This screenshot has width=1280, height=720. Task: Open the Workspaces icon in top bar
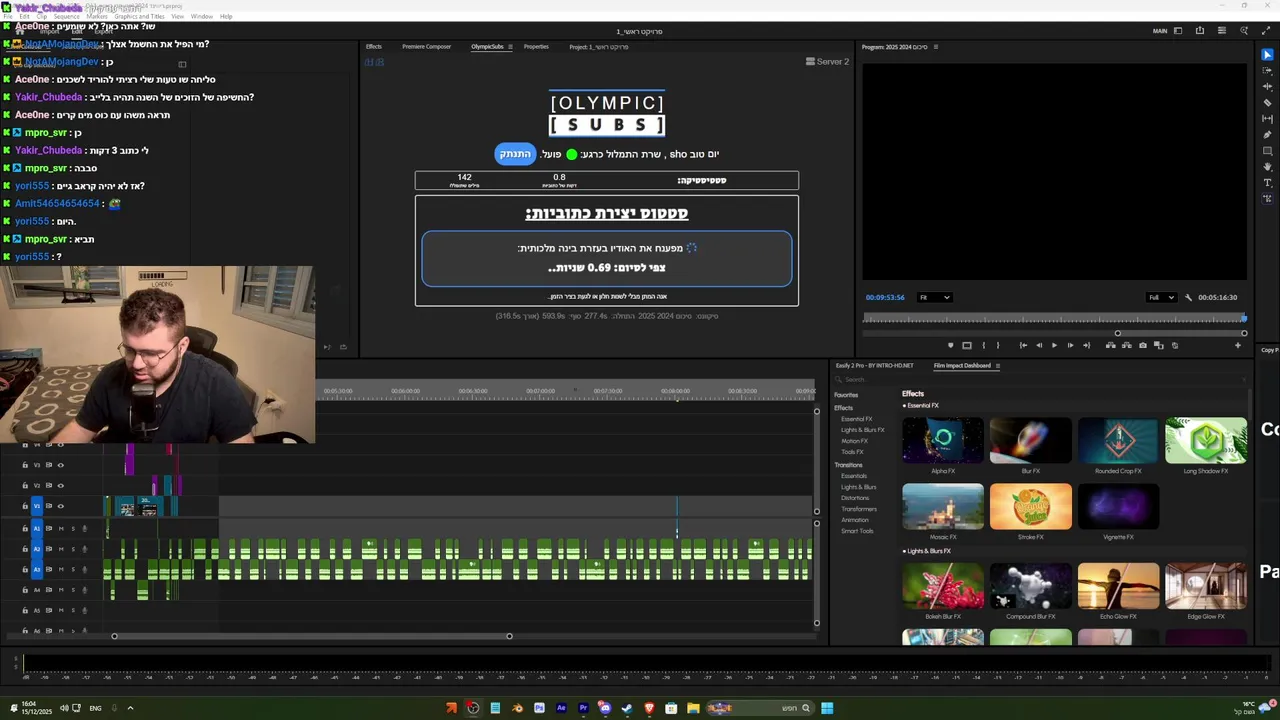(1178, 31)
